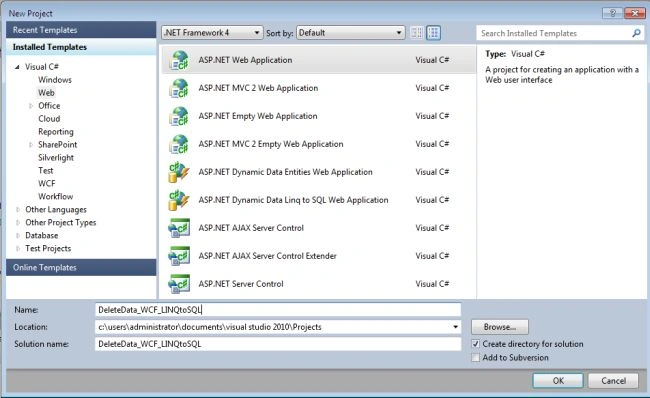Click the Cancel button
Viewport: 650px width, 398px height.
613,381
